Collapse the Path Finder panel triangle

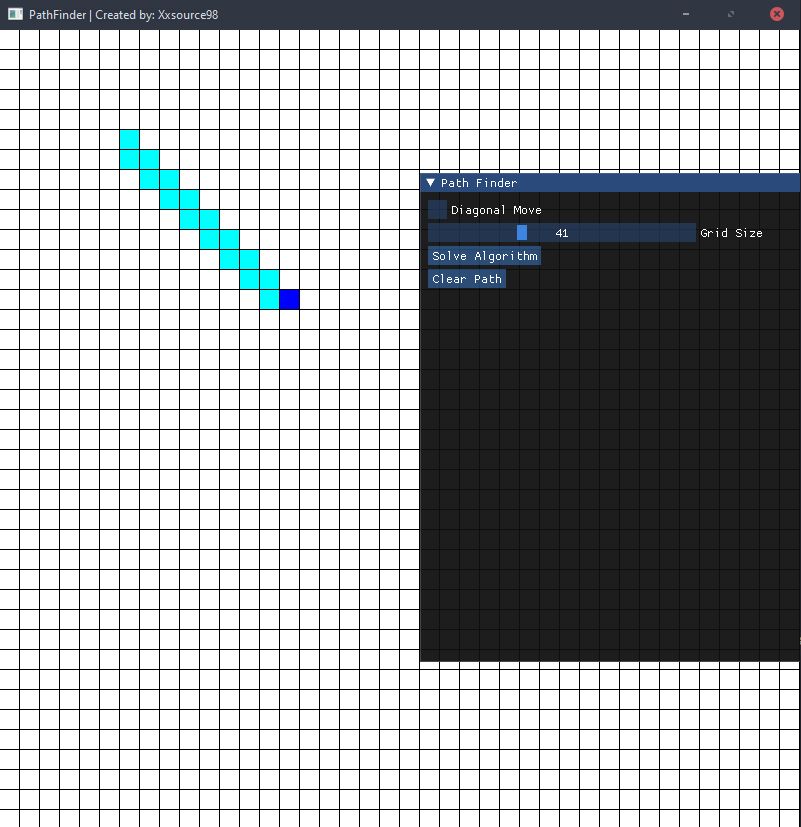pos(431,182)
